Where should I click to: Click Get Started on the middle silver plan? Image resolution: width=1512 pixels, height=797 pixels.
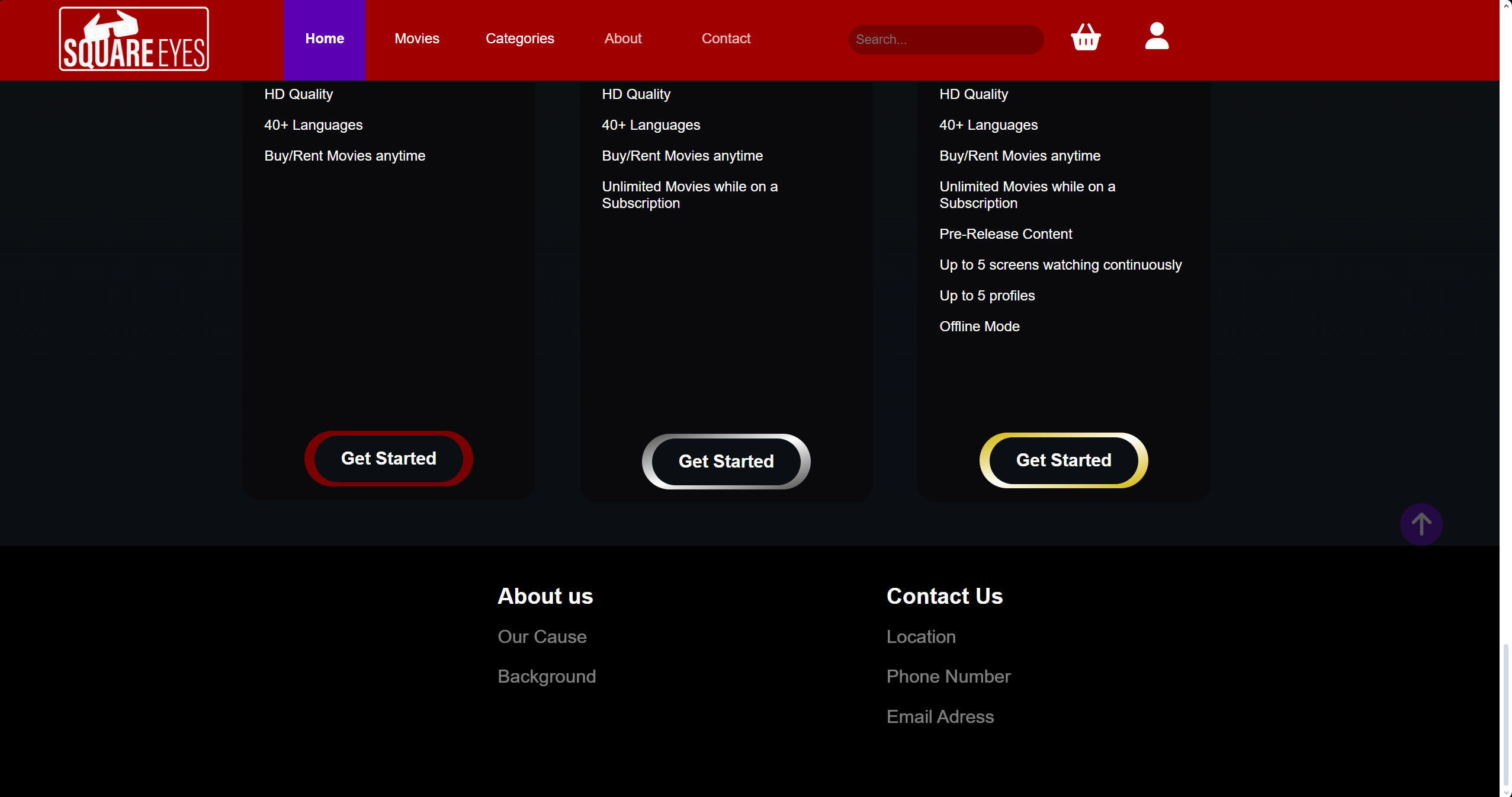coord(725,462)
